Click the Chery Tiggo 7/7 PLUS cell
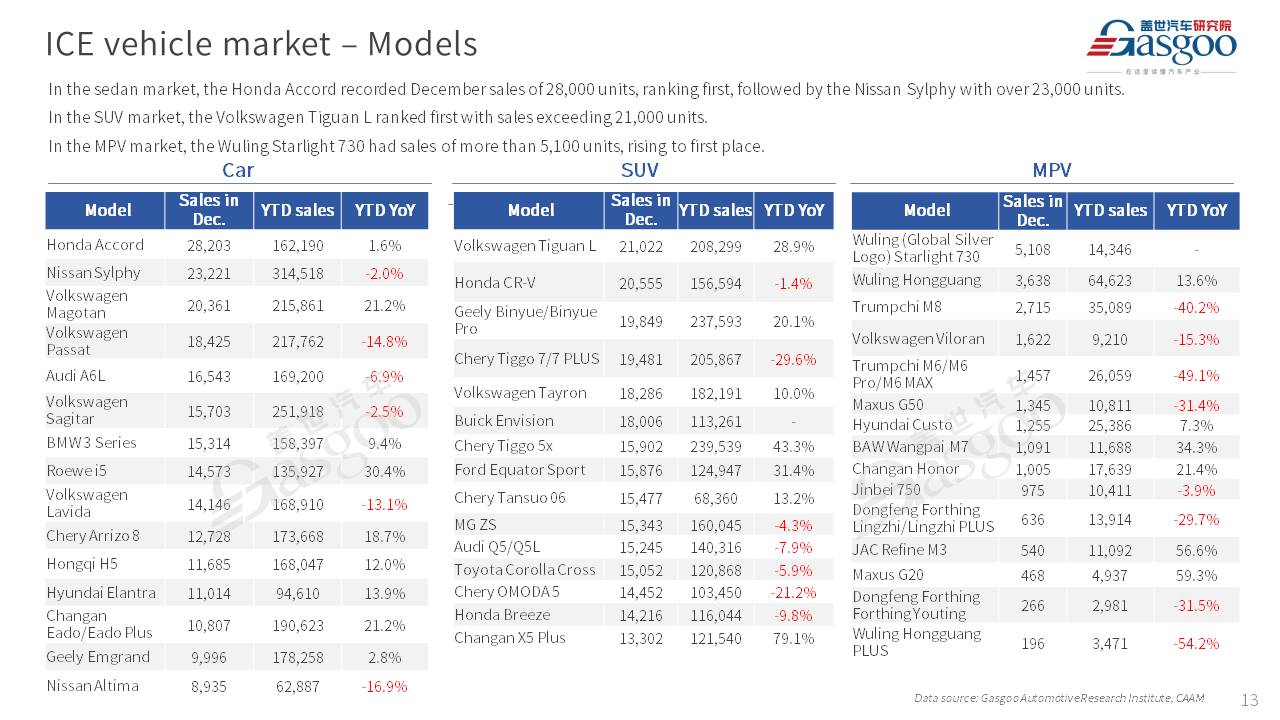The image size is (1280, 720). point(527,358)
